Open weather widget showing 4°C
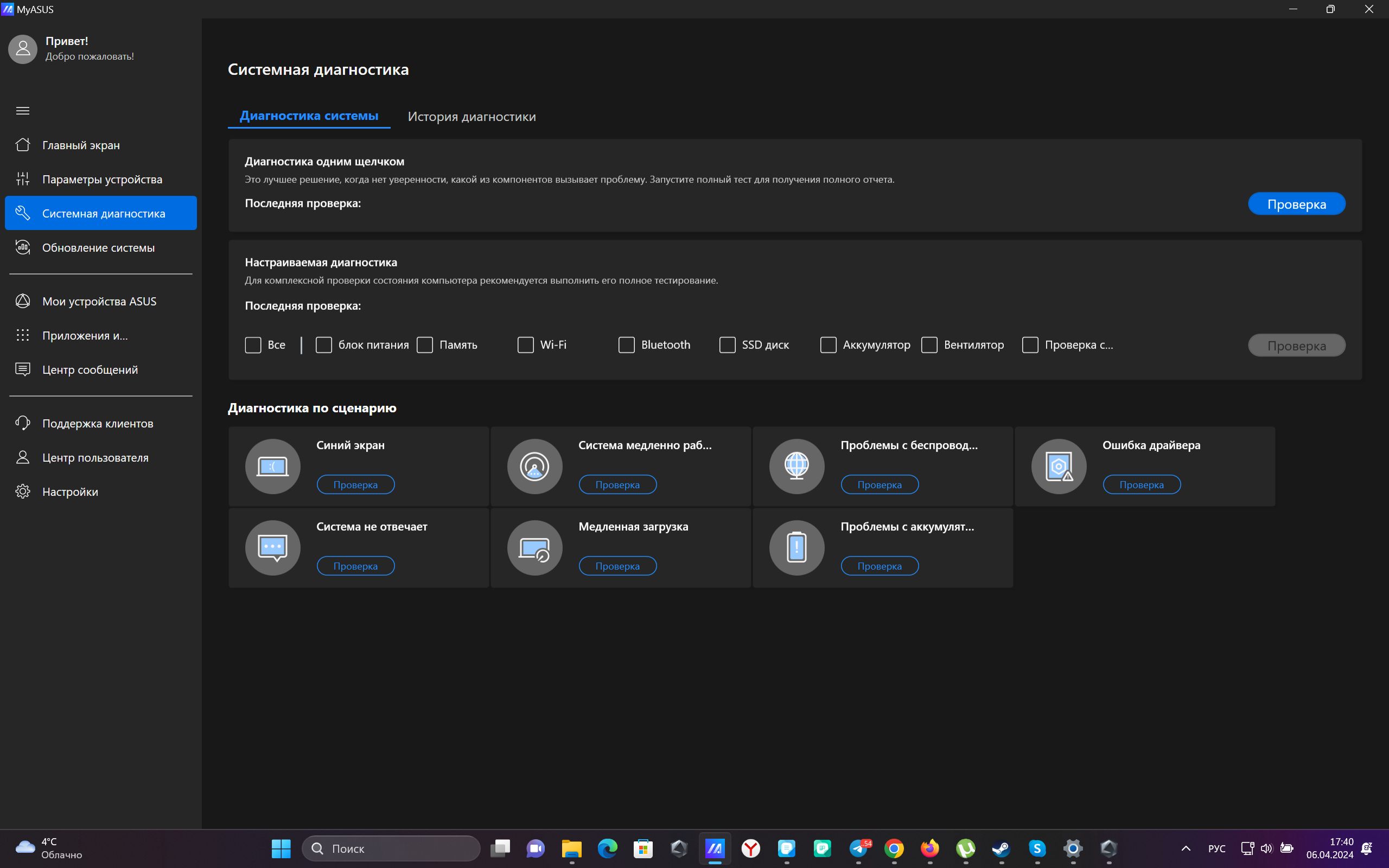The width and height of the screenshot is (1389, 868). click(49, 848)
